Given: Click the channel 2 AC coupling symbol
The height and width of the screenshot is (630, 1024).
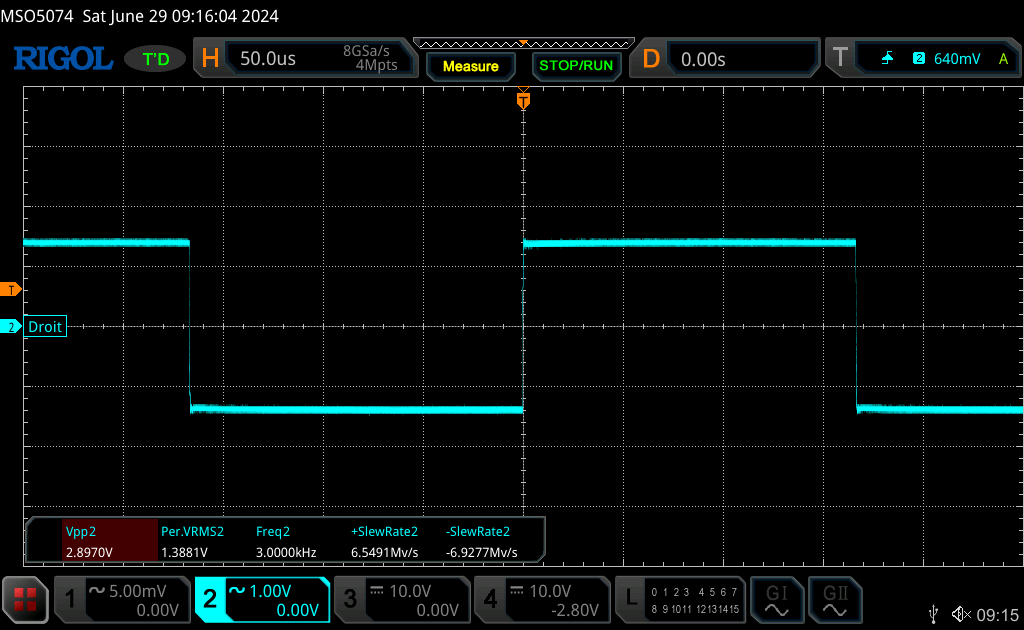Looking at the screenshot, I should pos(236,590).
